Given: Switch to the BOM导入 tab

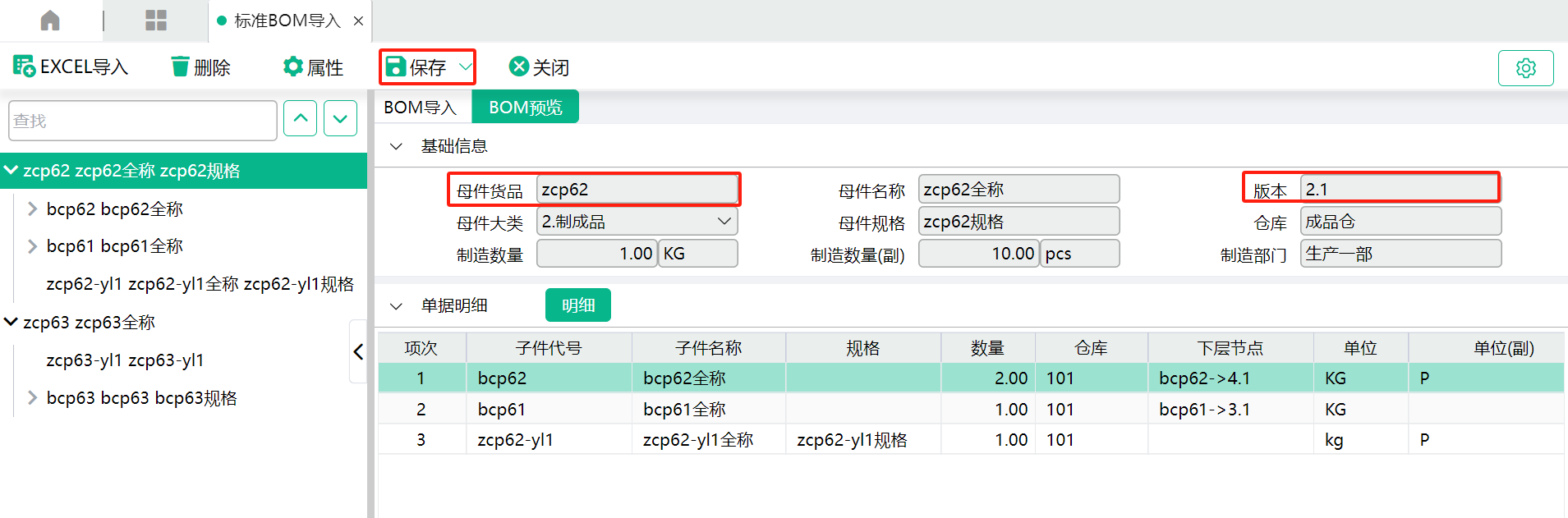Looking at the screenshot, I should 420,108.
